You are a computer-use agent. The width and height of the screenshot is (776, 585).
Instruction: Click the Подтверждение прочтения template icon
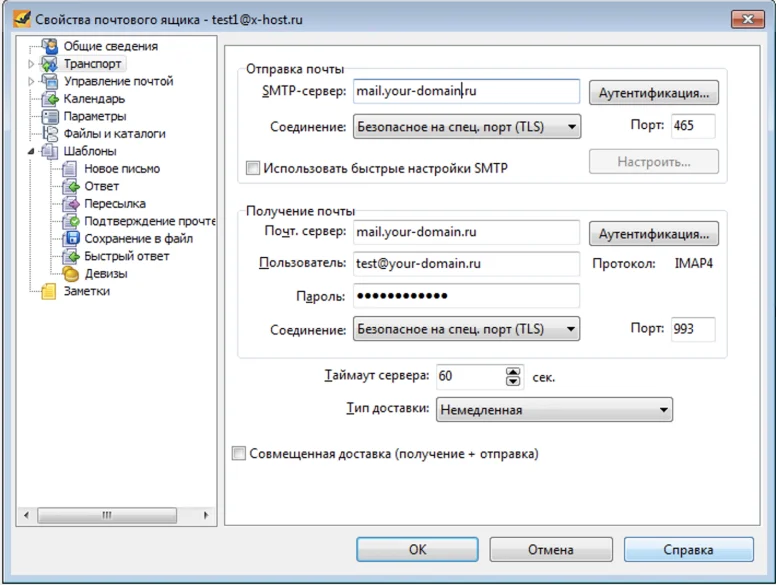pyautogui.click(x=70, y=221)
